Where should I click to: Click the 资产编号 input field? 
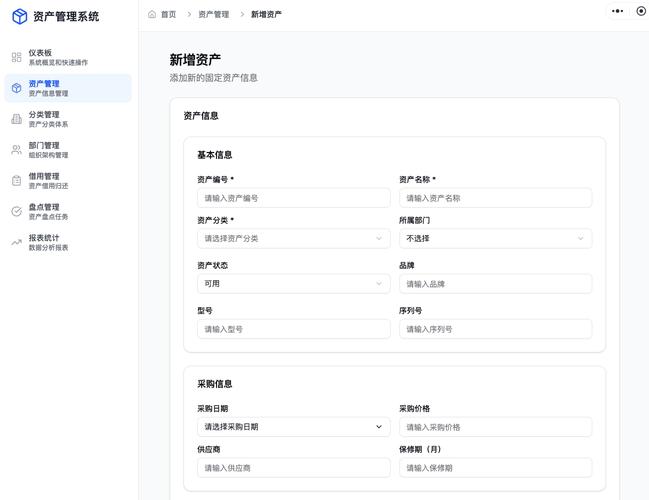tap(293, 198)
